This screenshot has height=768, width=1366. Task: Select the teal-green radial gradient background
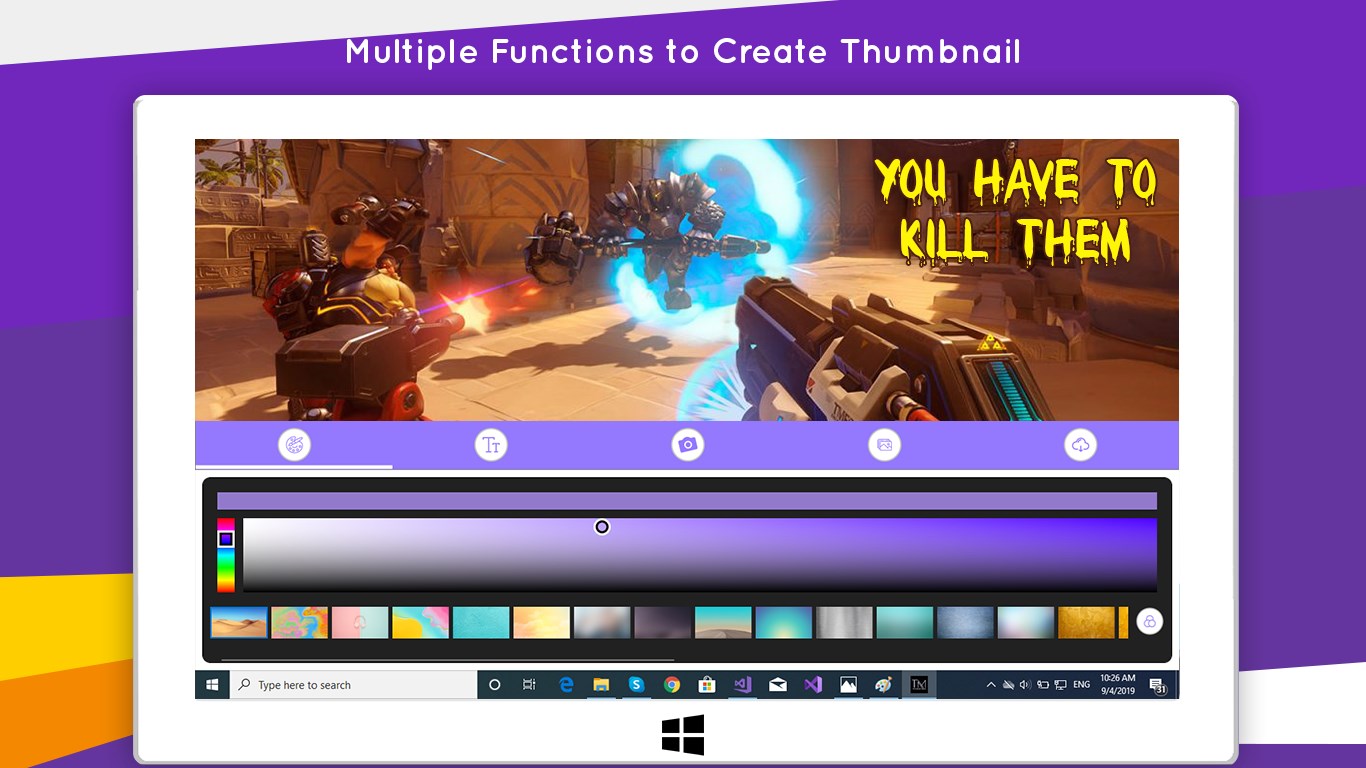click(x=784, y=622)
